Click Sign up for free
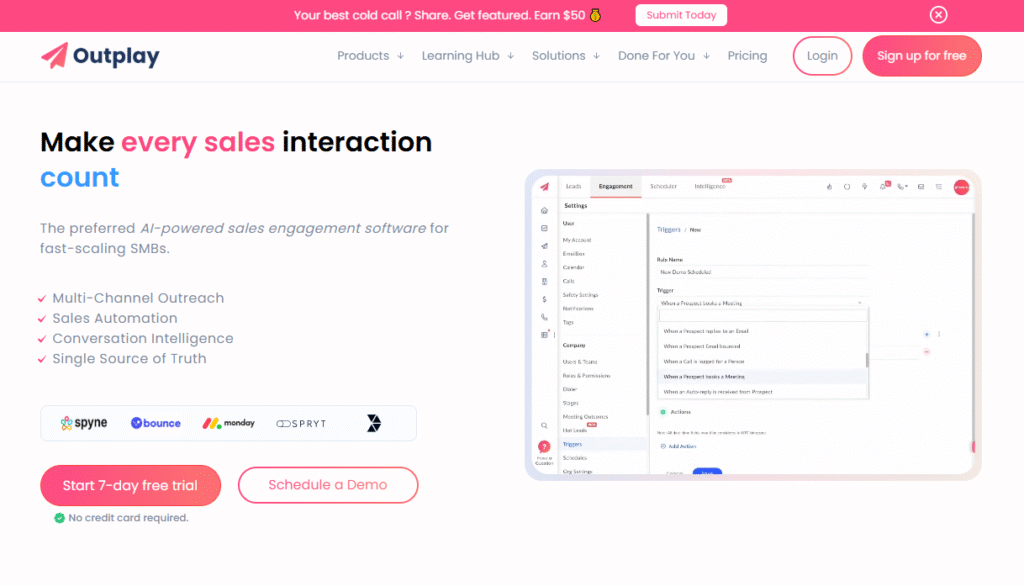This screenshot has width=1024, height=586. click(921, 56)
